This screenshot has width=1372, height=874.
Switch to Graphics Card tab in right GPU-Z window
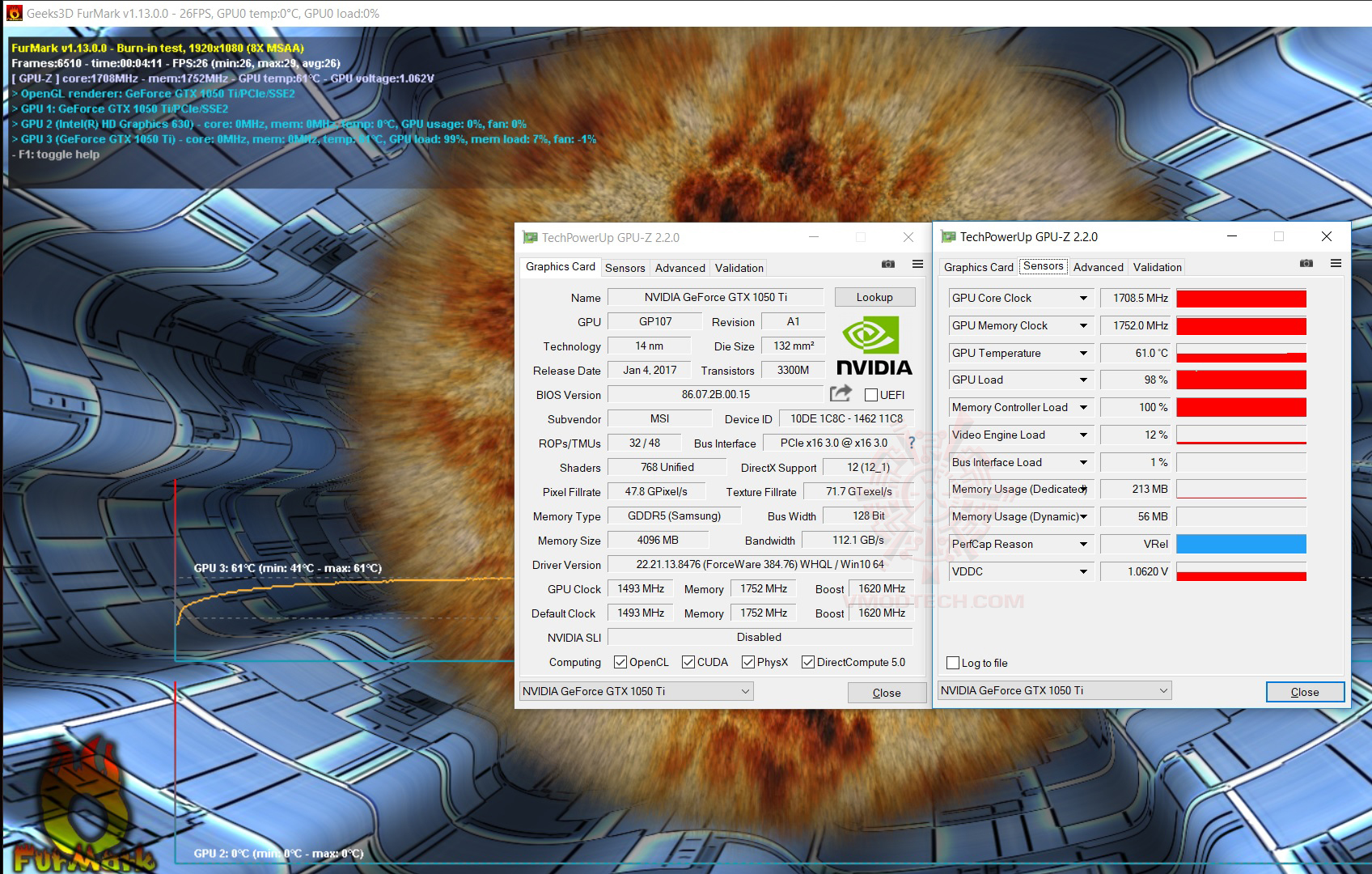[x=979, y=267]
